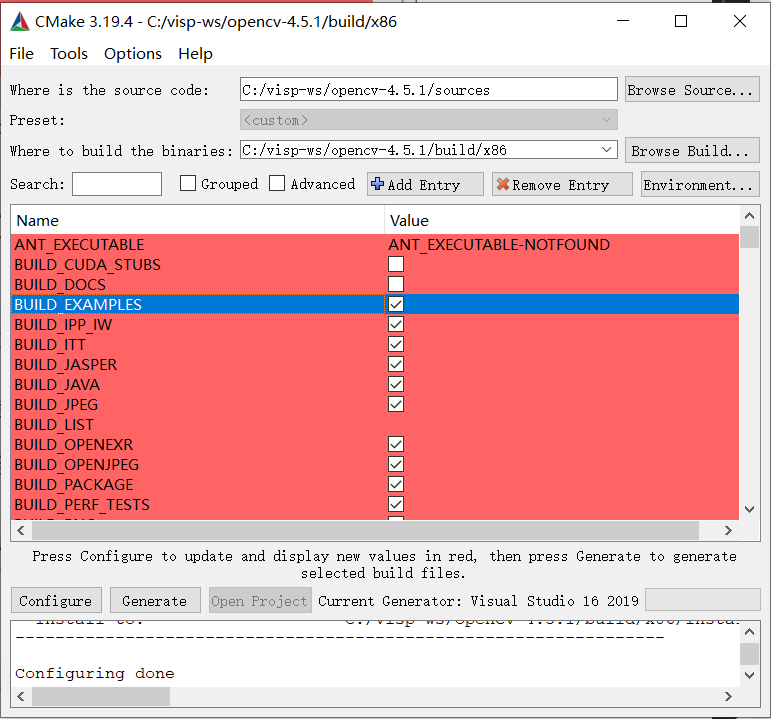Screen dimensions: 771x719
Task: Select the BUILD_PACKAGE row name
Action: [x=74, y=484]
